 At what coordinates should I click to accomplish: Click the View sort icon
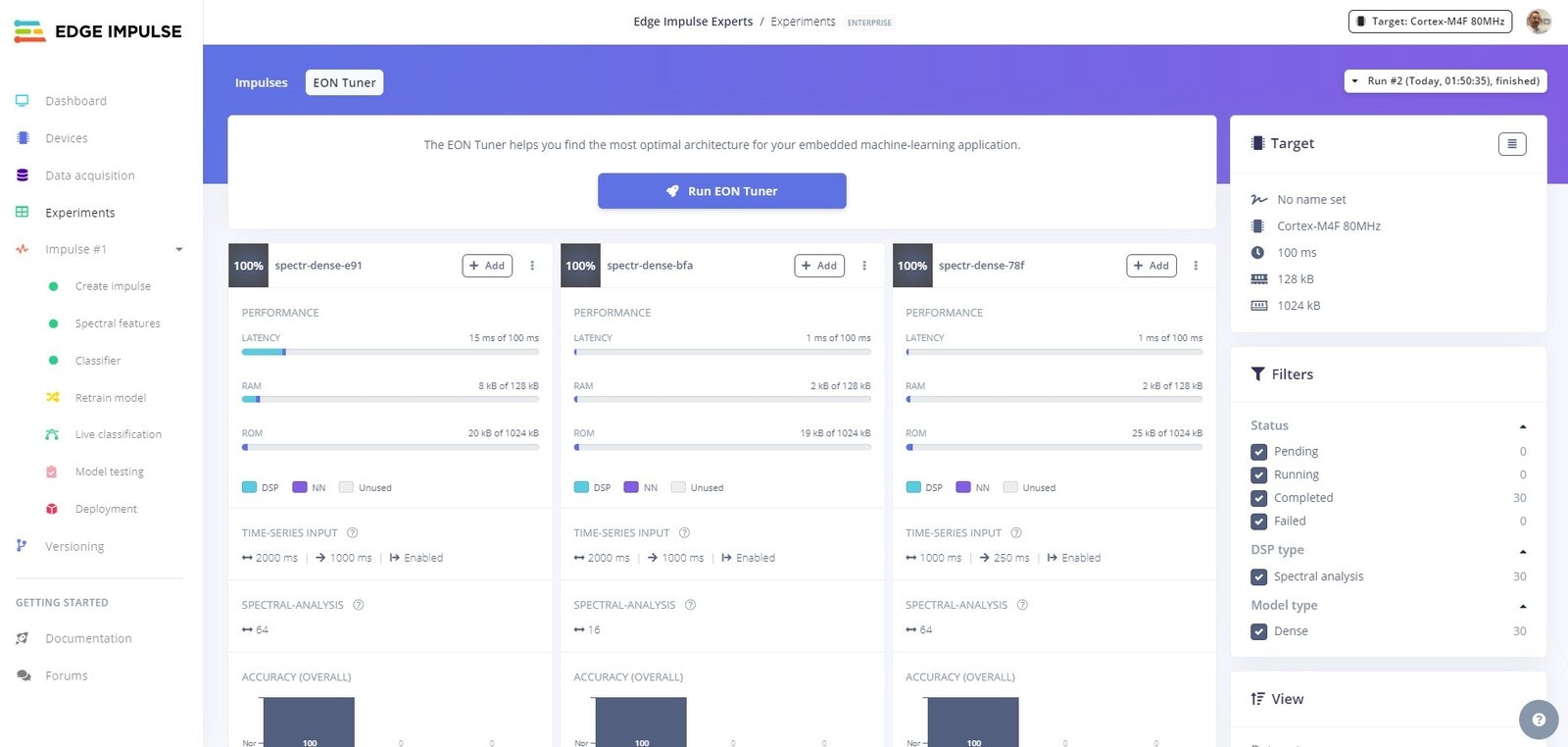pos(1258,699)
